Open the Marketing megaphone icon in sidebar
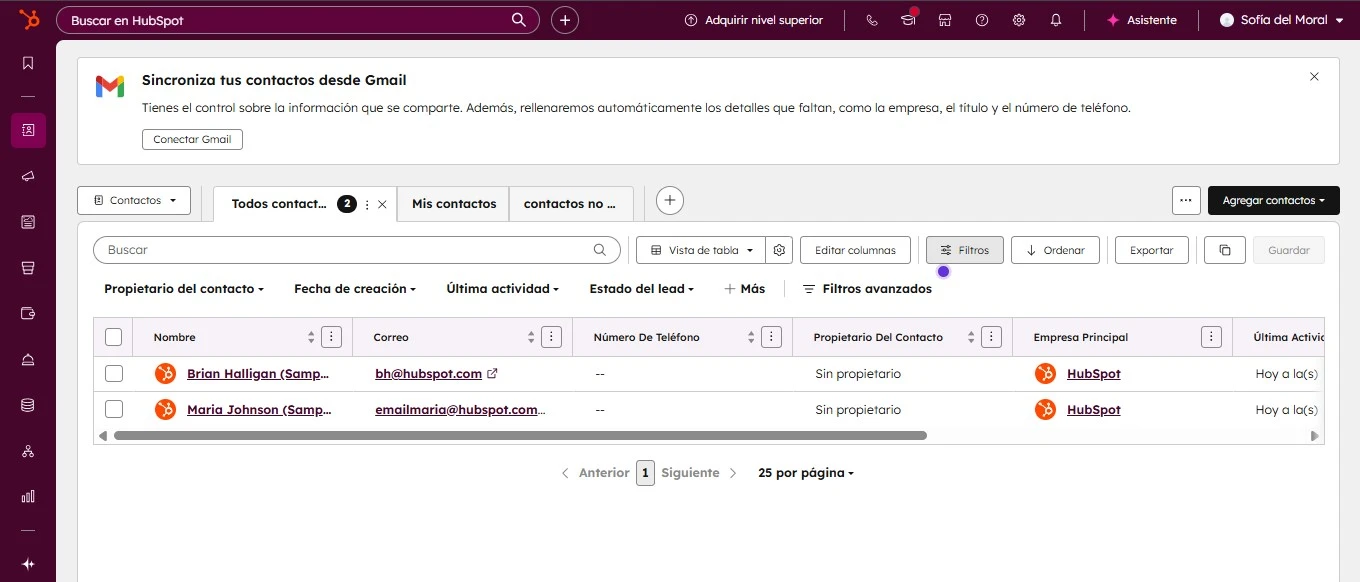The height and width of the screenshot is (582, 1360). coord(28,176)
